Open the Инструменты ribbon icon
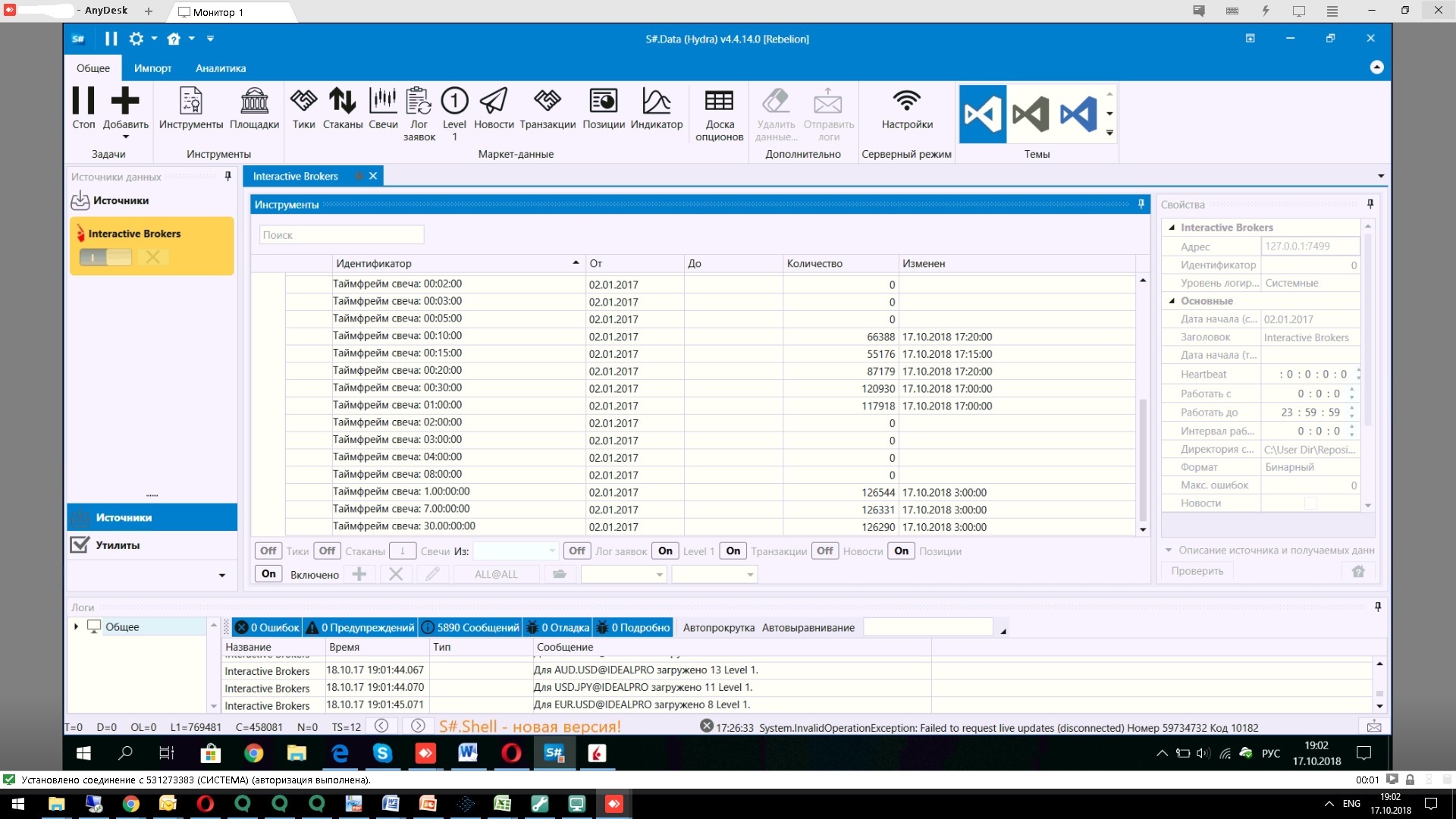Screen dimensions: 1456x819 click(190, 101)
